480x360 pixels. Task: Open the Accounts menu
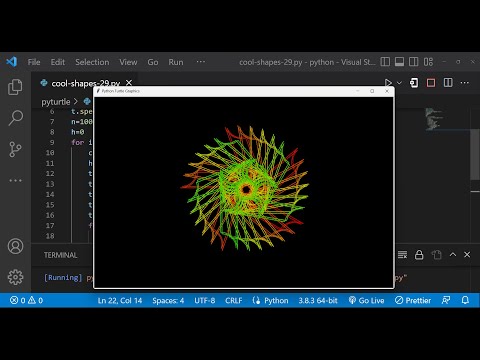15,246
